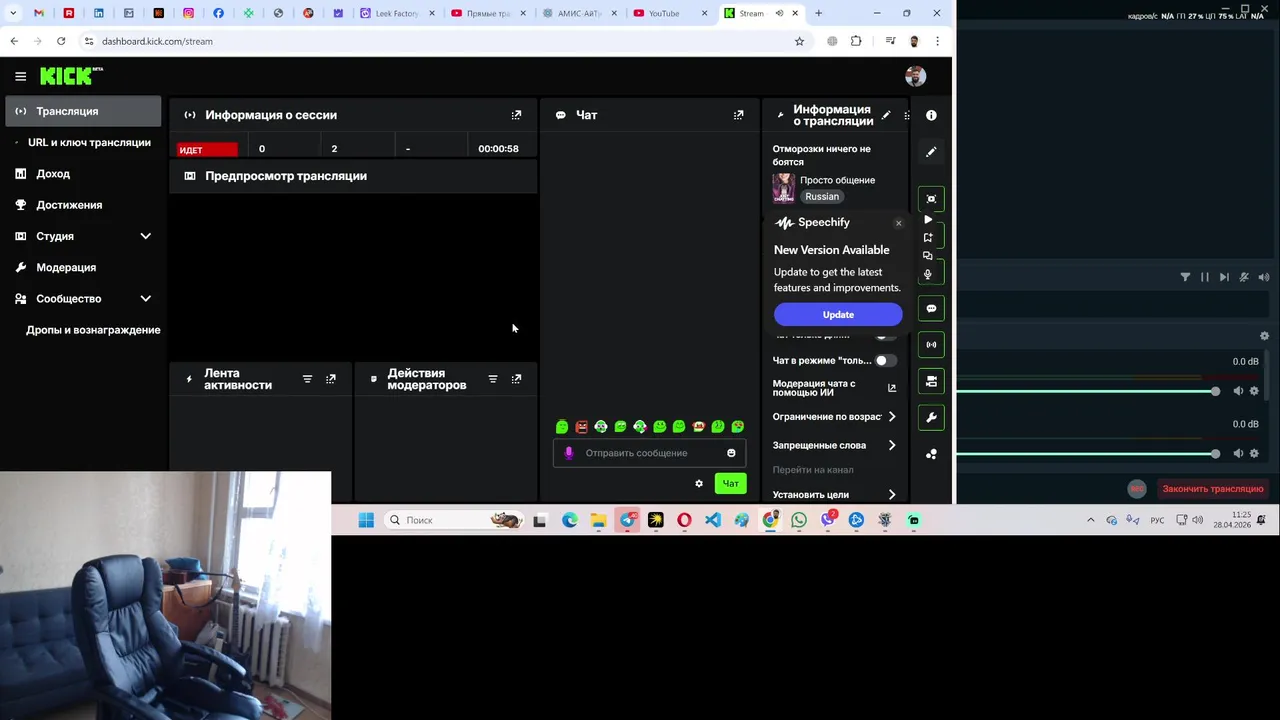Focus the Отправить сообщение chat input

point(650,453)
